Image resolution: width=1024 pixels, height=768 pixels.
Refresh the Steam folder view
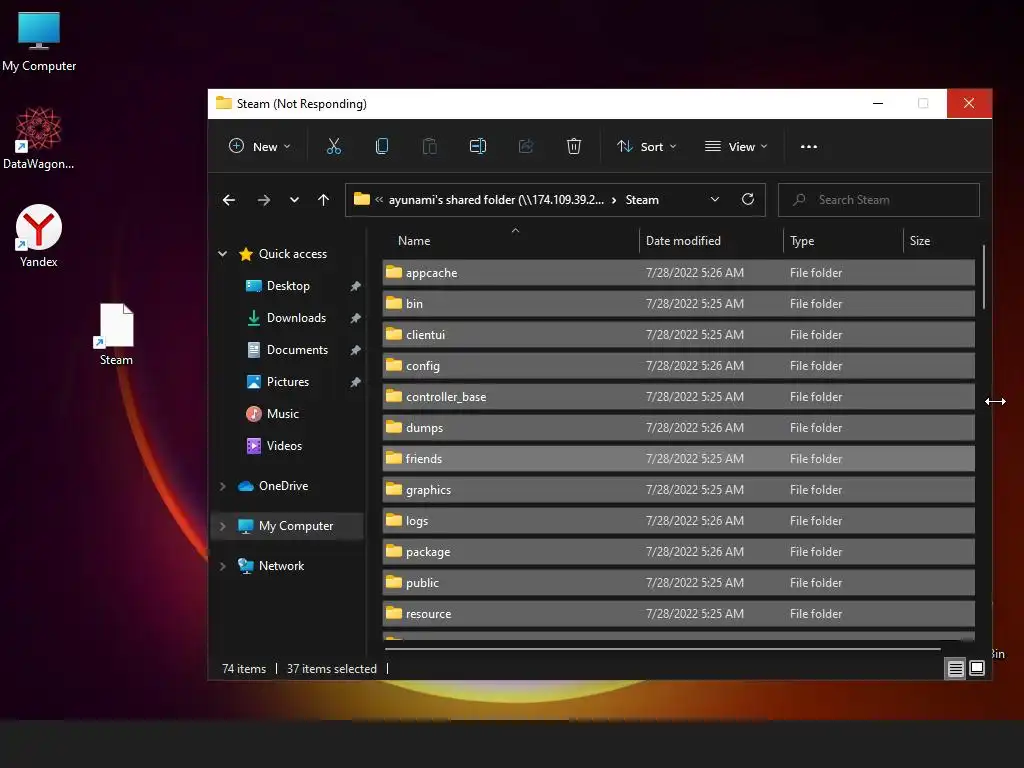coord(748,199)
